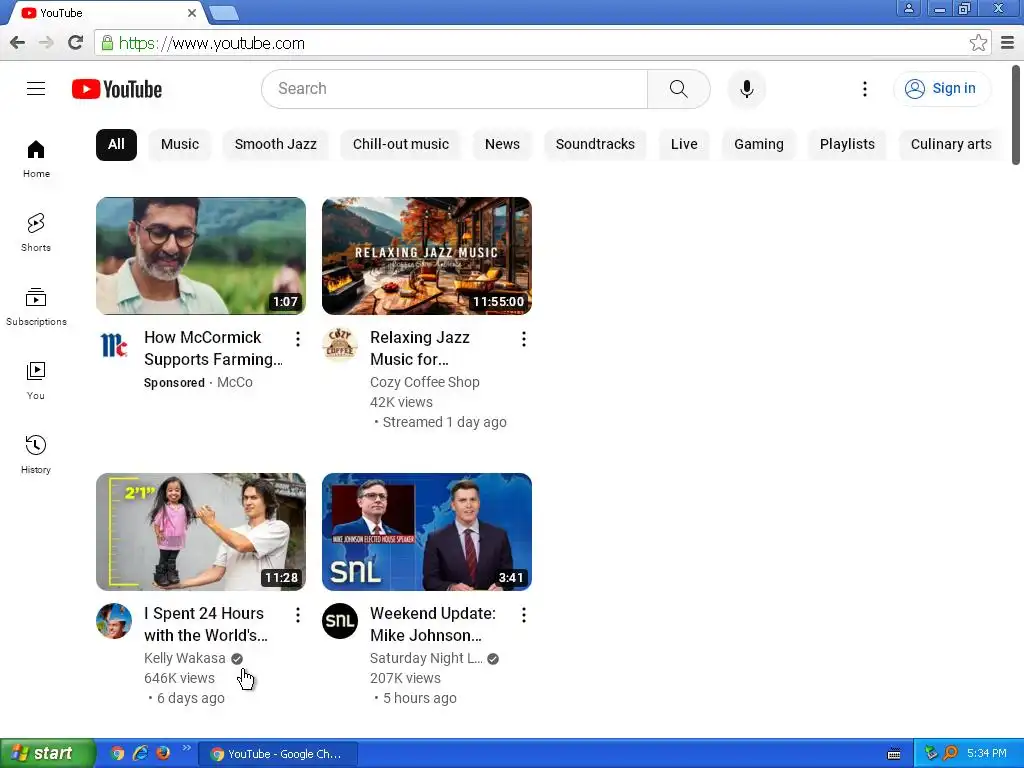Click the search magnifier button
The width and height of the screenshot is (1024, 768).
click(679, 89)
